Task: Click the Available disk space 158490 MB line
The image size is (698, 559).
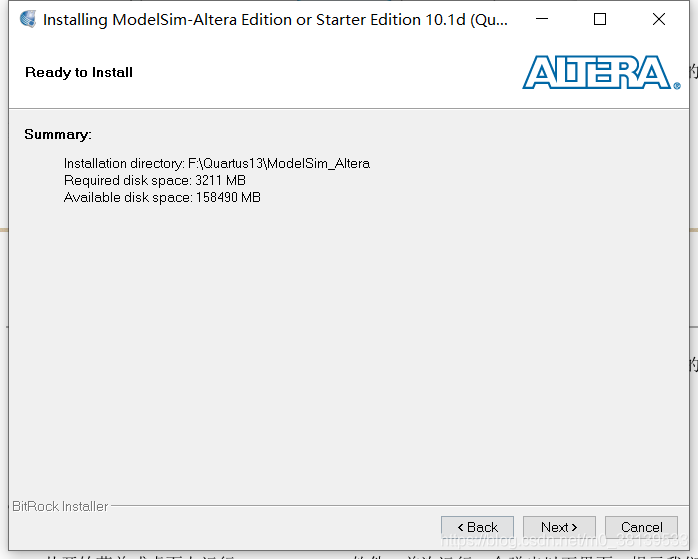Action: coord(162,197)
